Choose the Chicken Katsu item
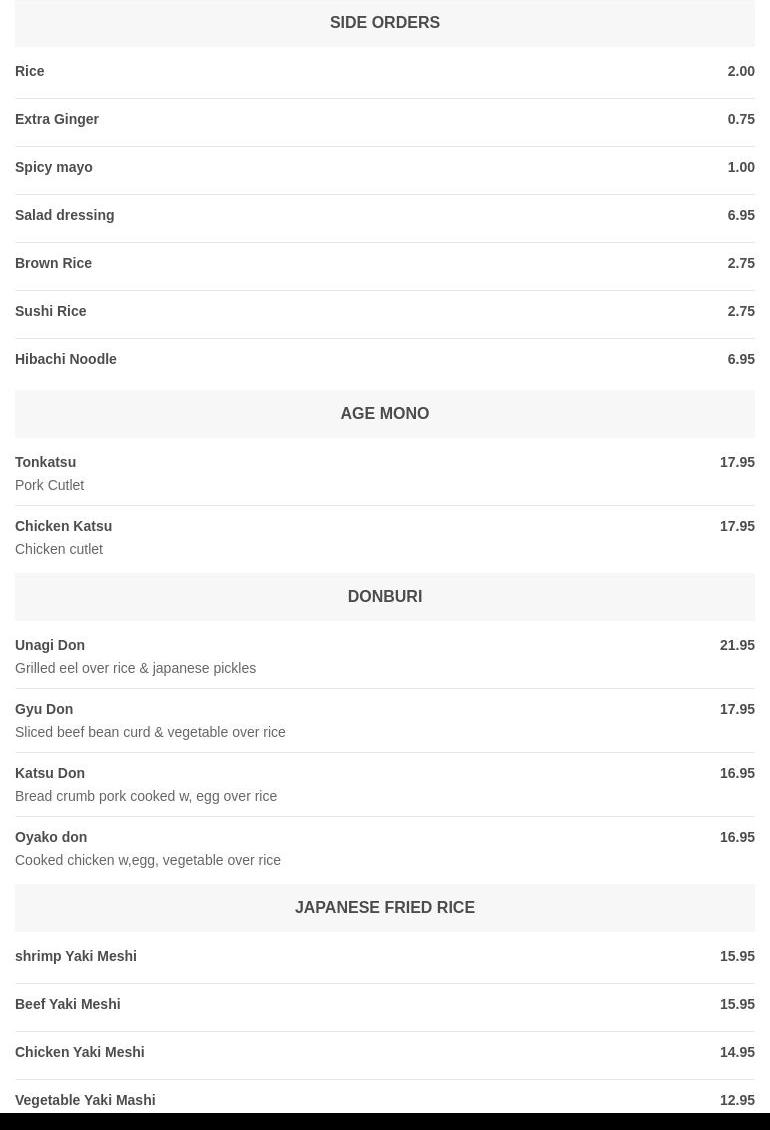The image size is (770, 1130). 64,526
